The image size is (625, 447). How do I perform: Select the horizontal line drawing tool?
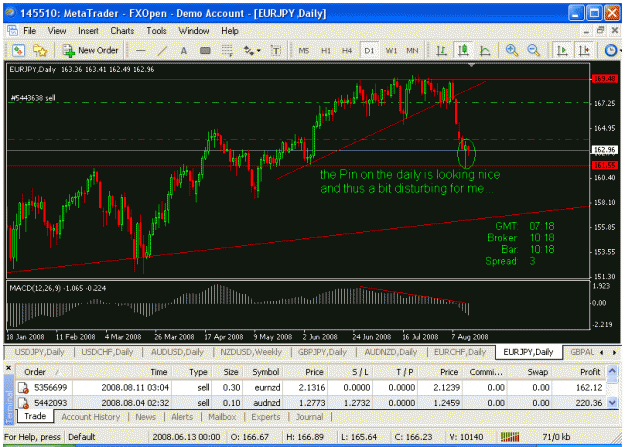tap(140, 51)
